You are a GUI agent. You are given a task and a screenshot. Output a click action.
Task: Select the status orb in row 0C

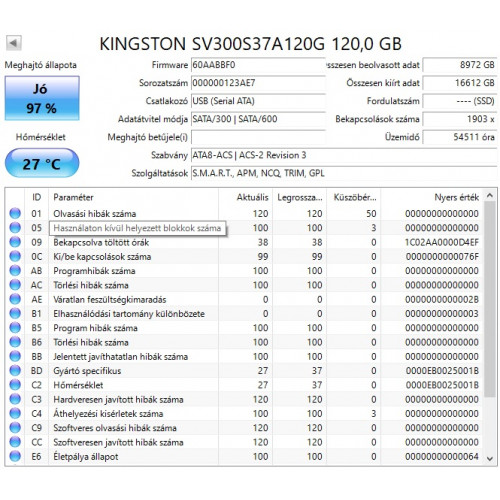click(x=15, y=256)
